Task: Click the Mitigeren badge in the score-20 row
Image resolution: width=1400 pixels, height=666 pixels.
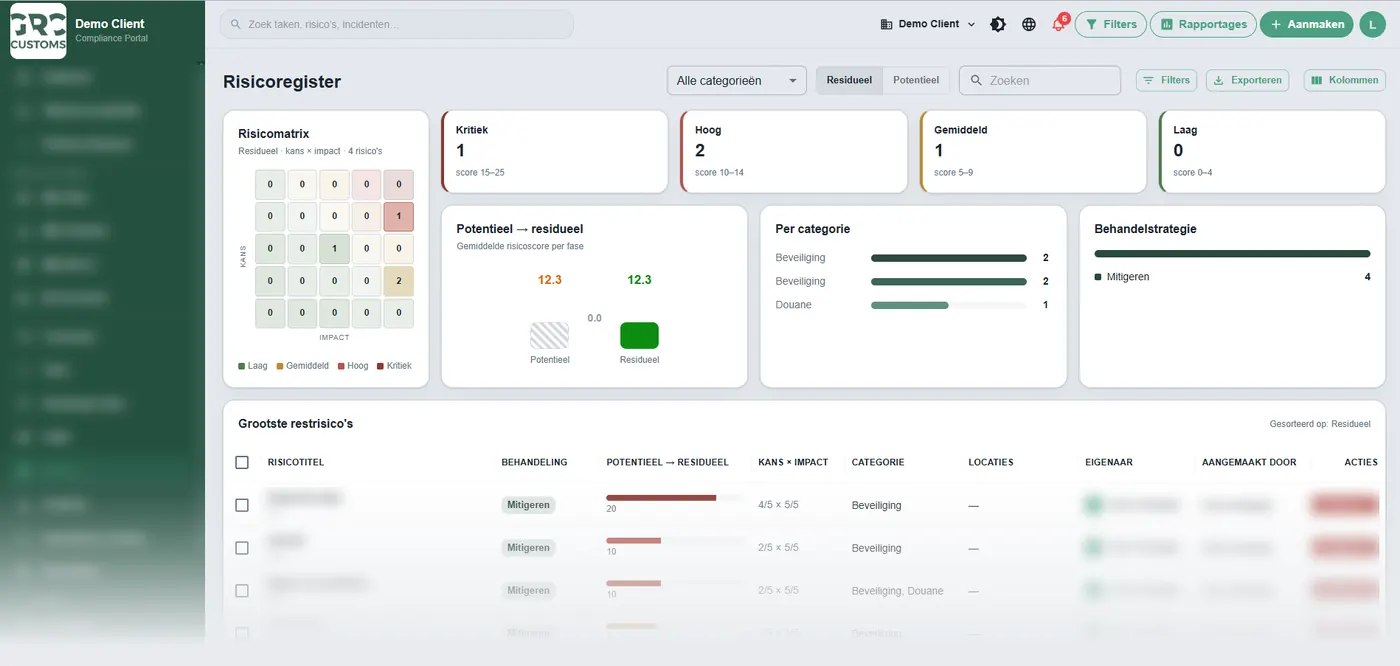Action: tap(528, 505)
